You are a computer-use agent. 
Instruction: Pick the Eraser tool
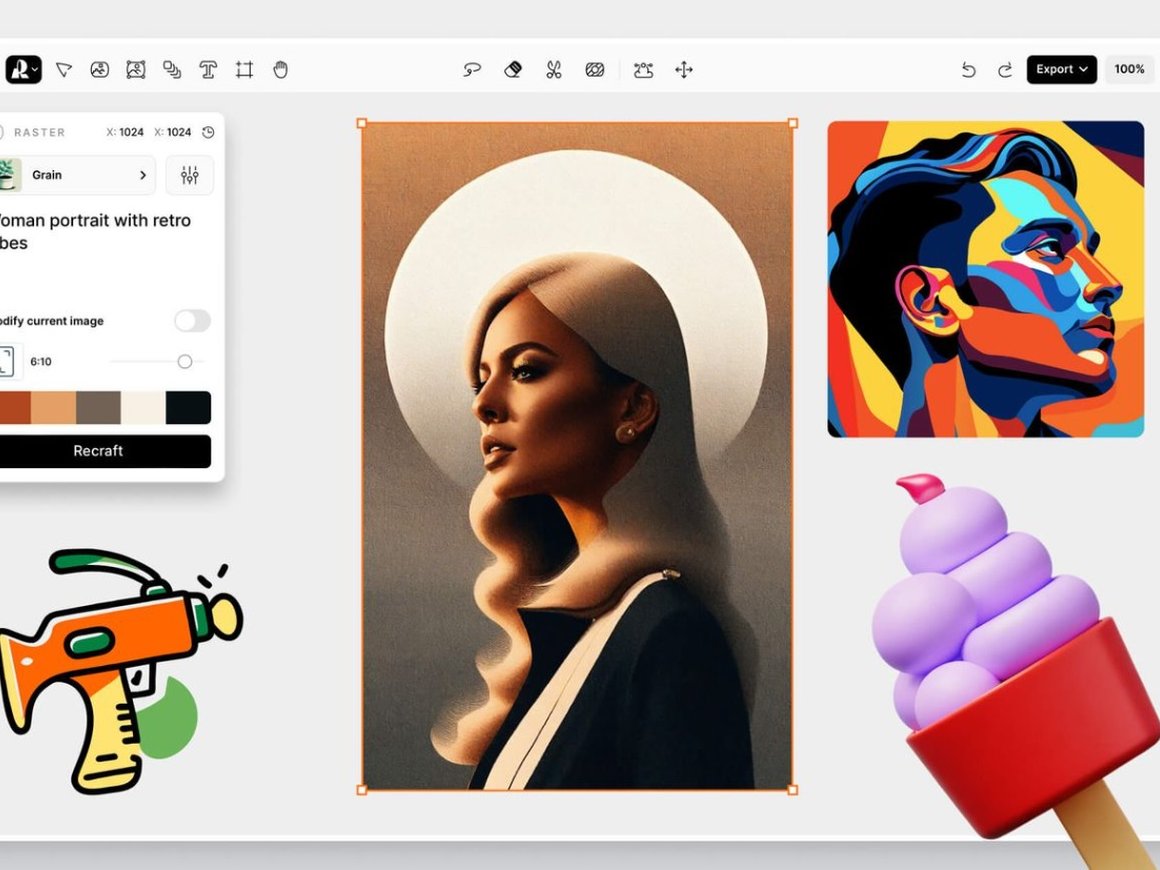(x=513, y=70)
